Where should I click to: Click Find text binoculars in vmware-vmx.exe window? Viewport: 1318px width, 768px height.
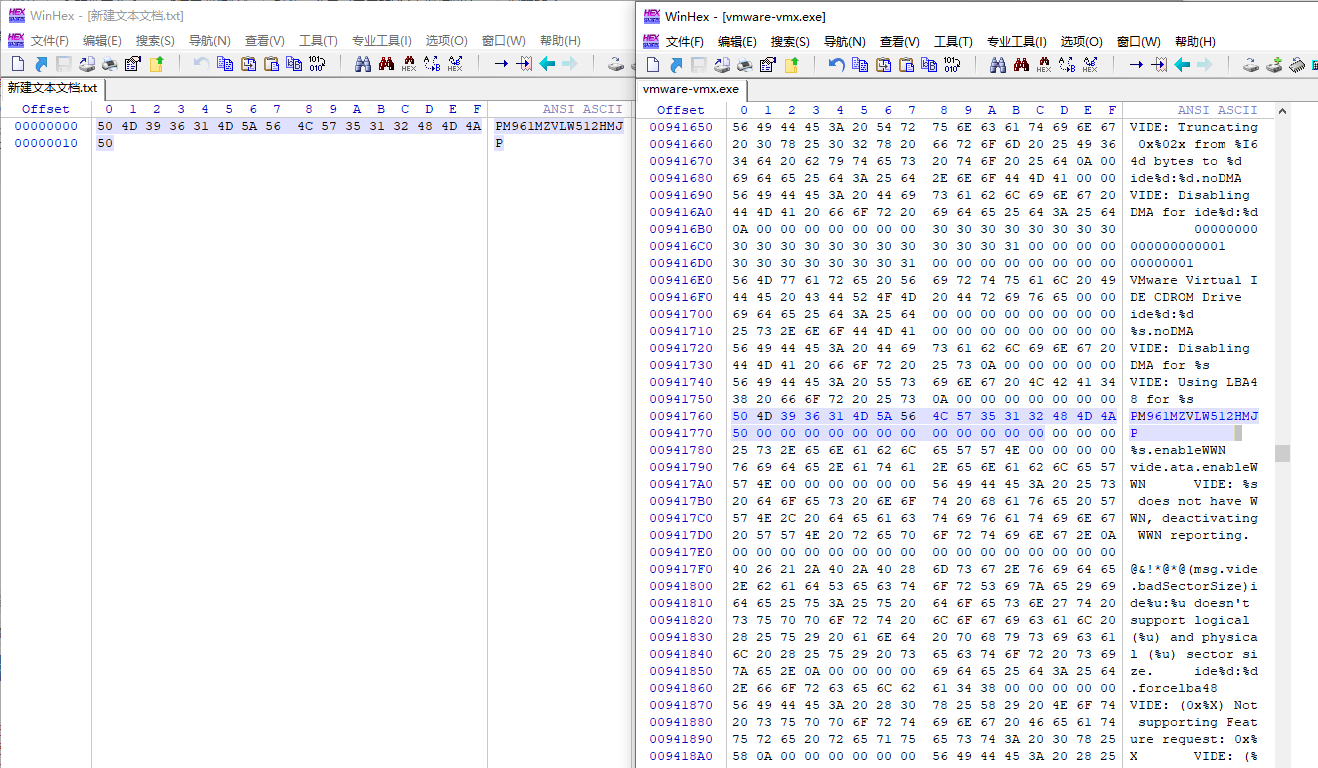point(997,65)
